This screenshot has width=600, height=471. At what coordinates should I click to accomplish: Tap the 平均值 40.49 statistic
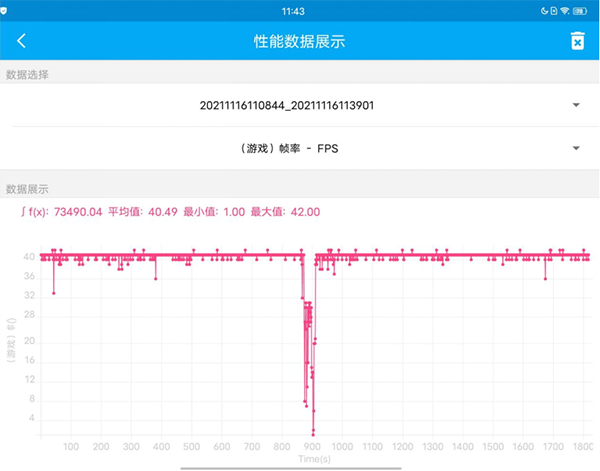pos(142,212)
